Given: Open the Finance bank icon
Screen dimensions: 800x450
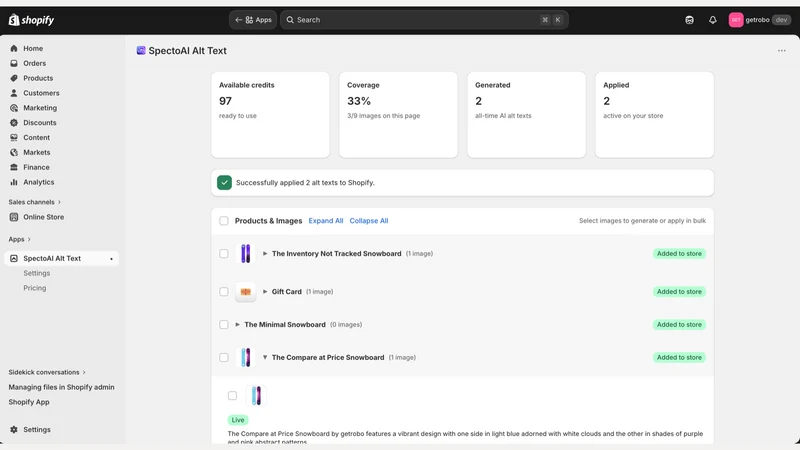Looking at the screenshot, I should (x=14, y=167).
